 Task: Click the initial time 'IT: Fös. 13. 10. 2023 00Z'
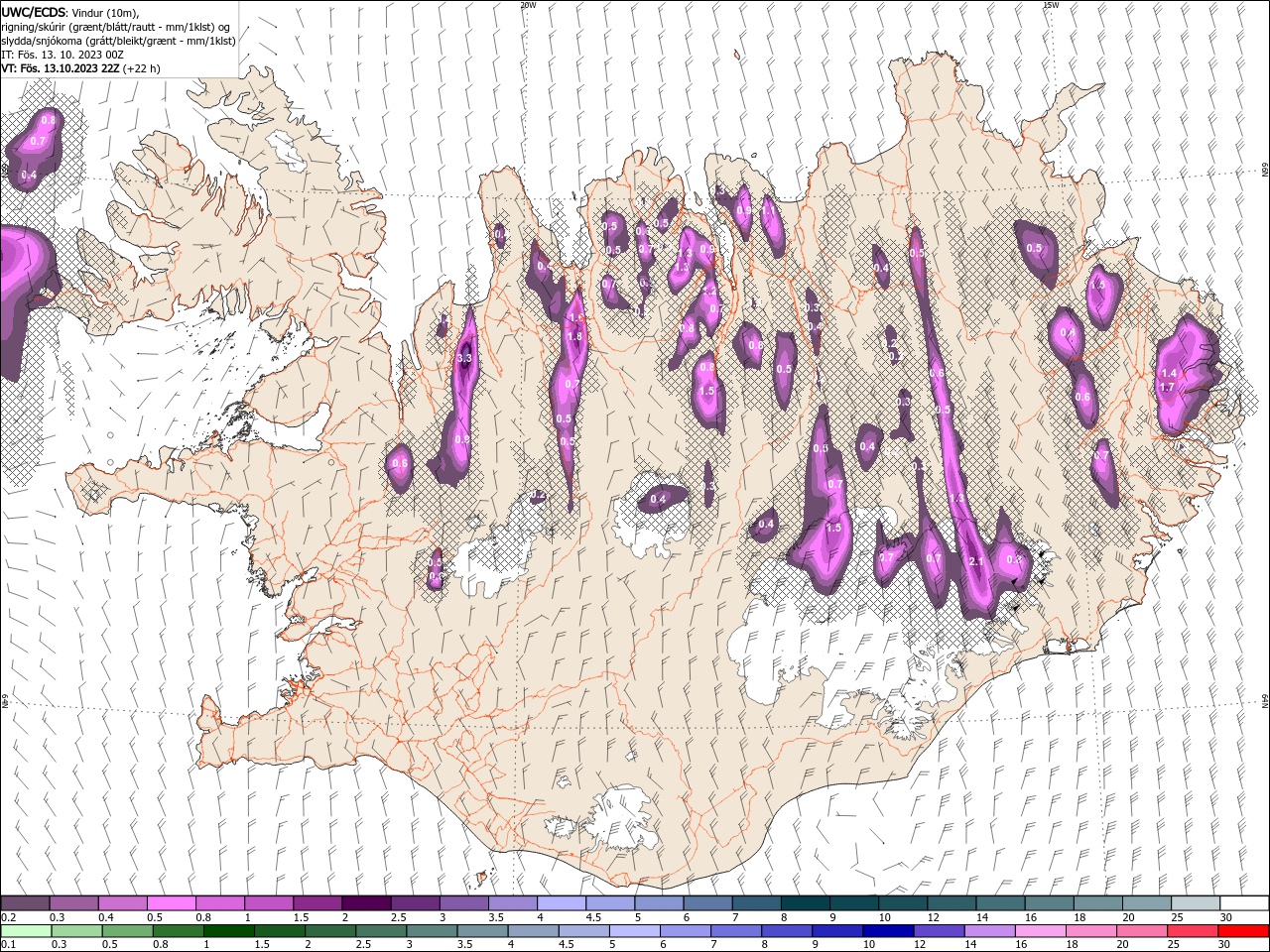tap(63, 55)
